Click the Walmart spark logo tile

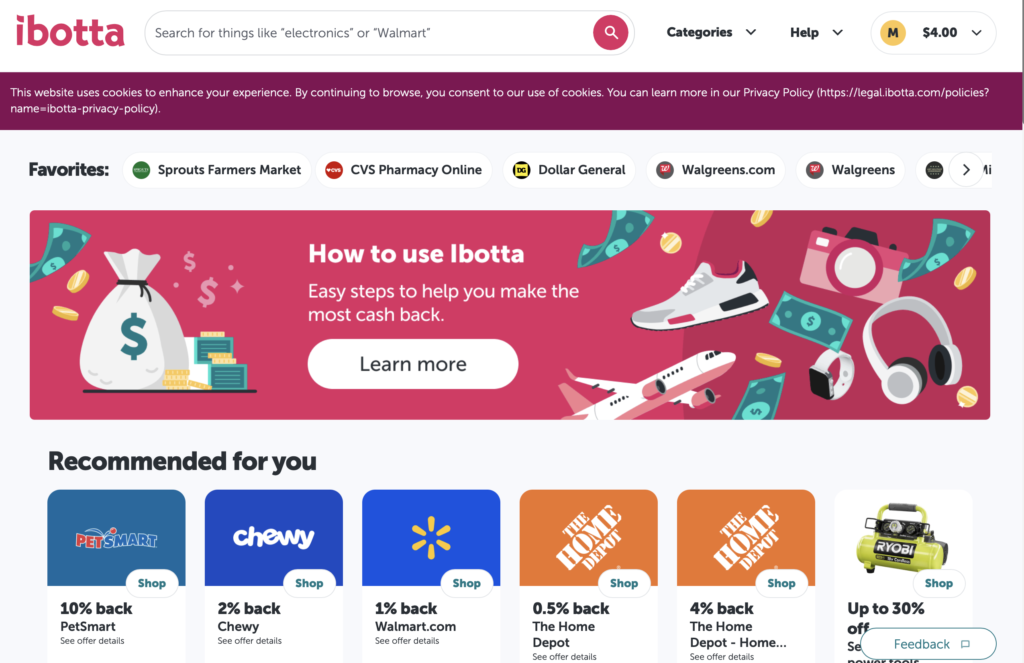[x=430, y=537]
